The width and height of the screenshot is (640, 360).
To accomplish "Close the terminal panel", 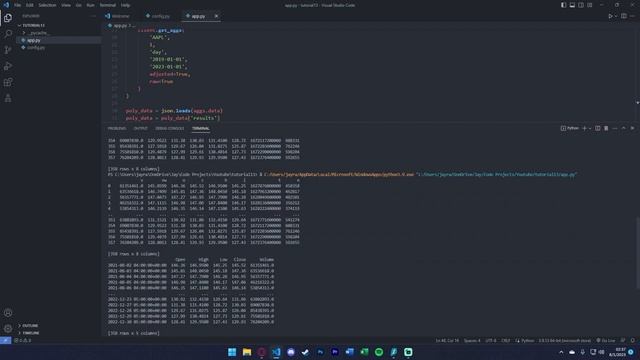I will (632, 128).
